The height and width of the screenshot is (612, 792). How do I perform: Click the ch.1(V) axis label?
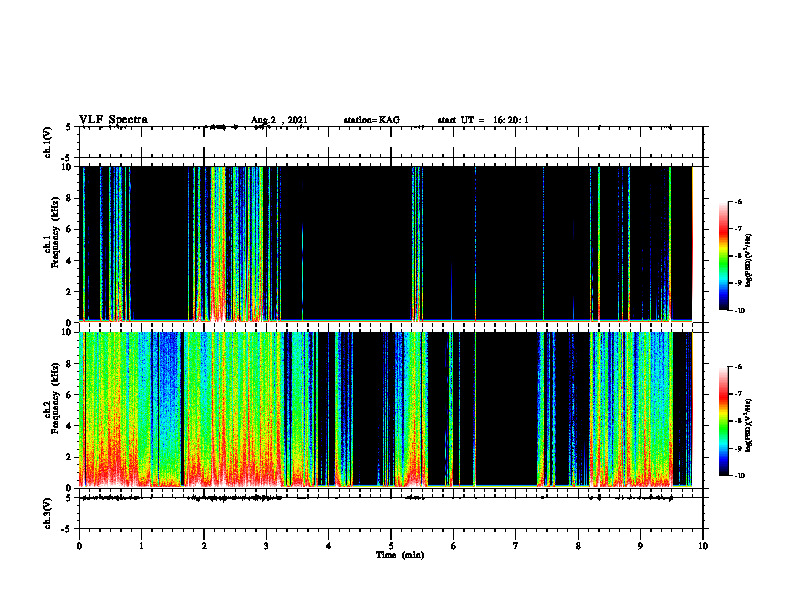48,142
